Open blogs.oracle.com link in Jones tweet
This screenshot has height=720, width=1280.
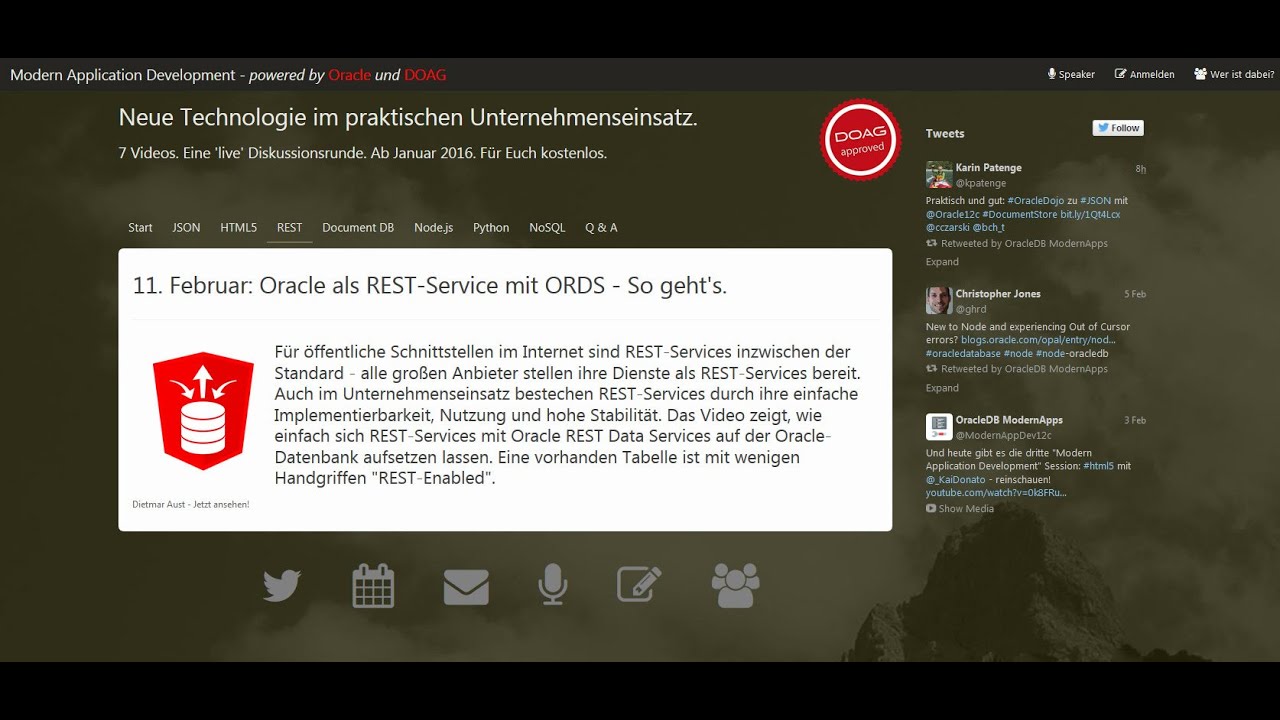(1038, 340)
